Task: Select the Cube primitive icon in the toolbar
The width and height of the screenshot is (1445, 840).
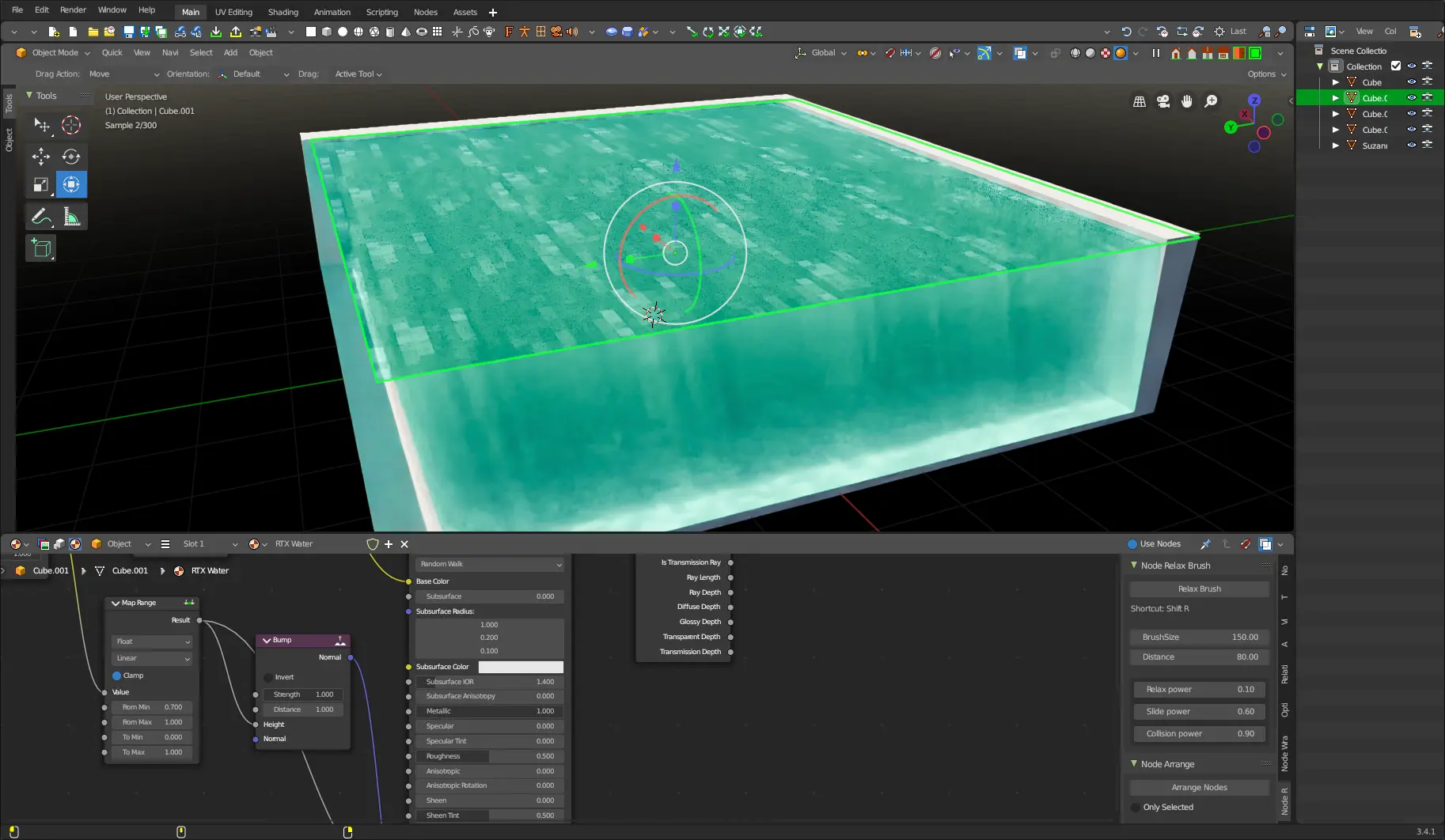Action: coord(328,32)
